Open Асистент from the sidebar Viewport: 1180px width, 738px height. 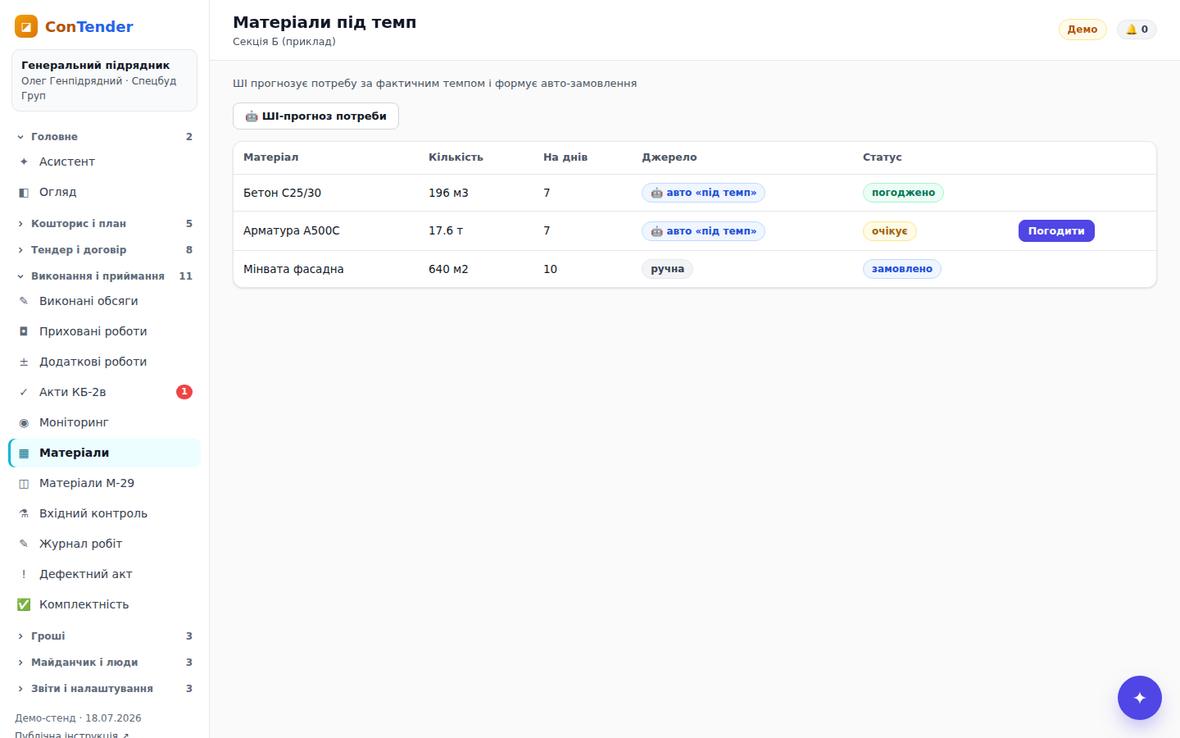click(x=105, y=162)
